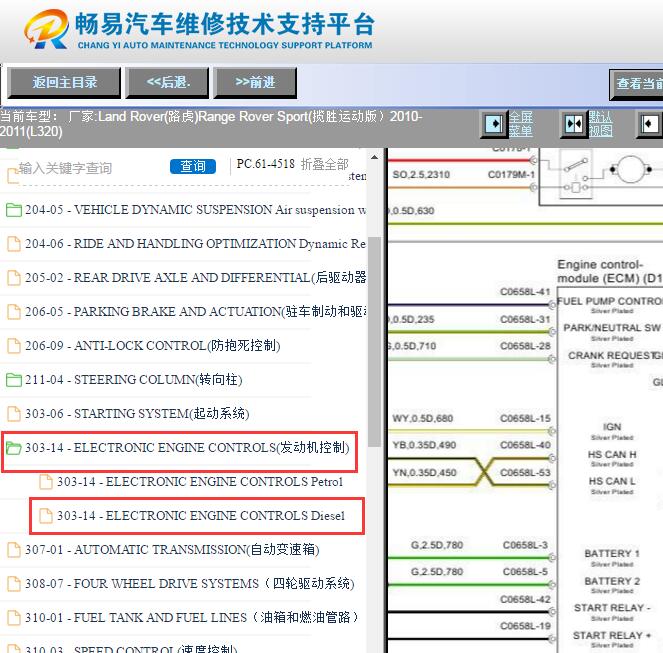Click the relay switch symbol in diagram
Viewport: 663px width, 653px height.
pyautogui.click(x=575, y=174)
